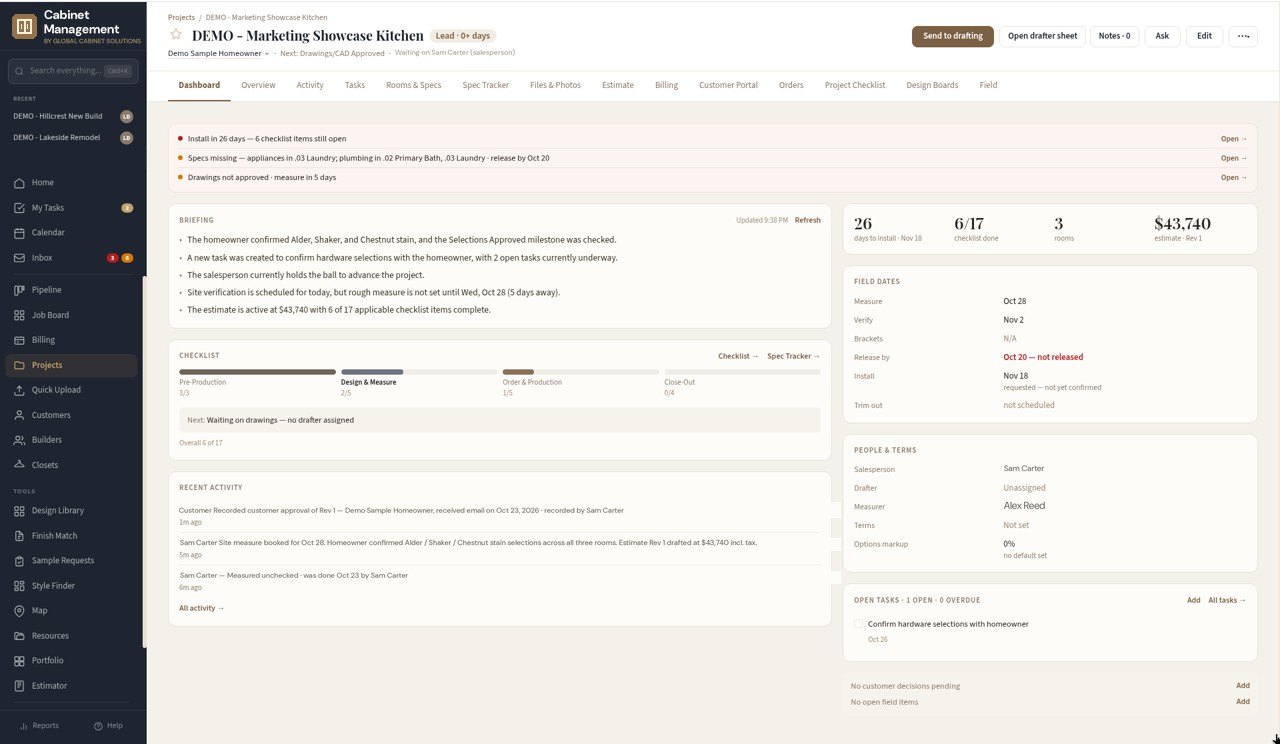
Task: Click the Style Finder icon
Action: click(x=20, y=586)
